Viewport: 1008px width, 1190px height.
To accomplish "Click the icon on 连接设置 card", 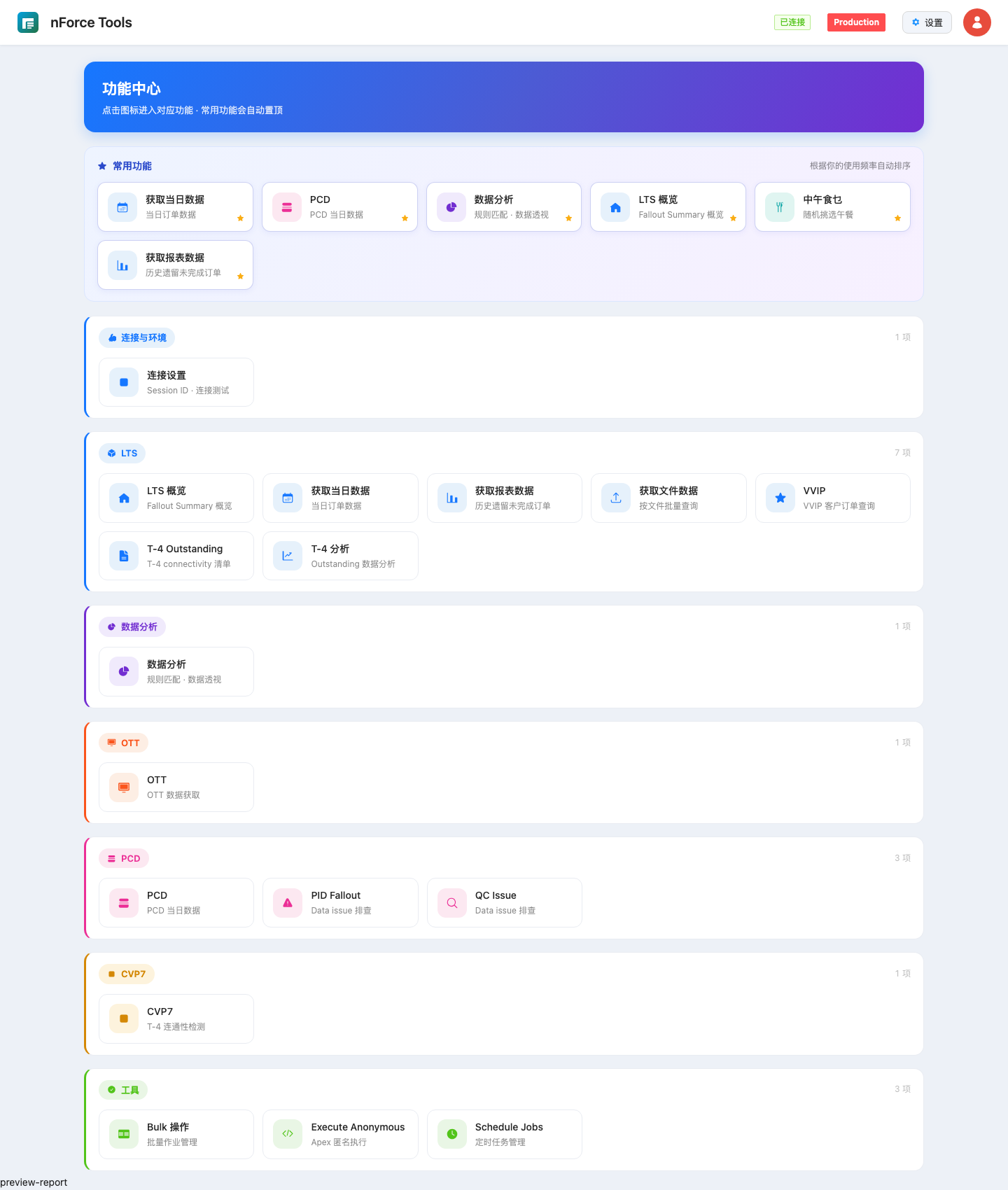I will tap(124, 382).
